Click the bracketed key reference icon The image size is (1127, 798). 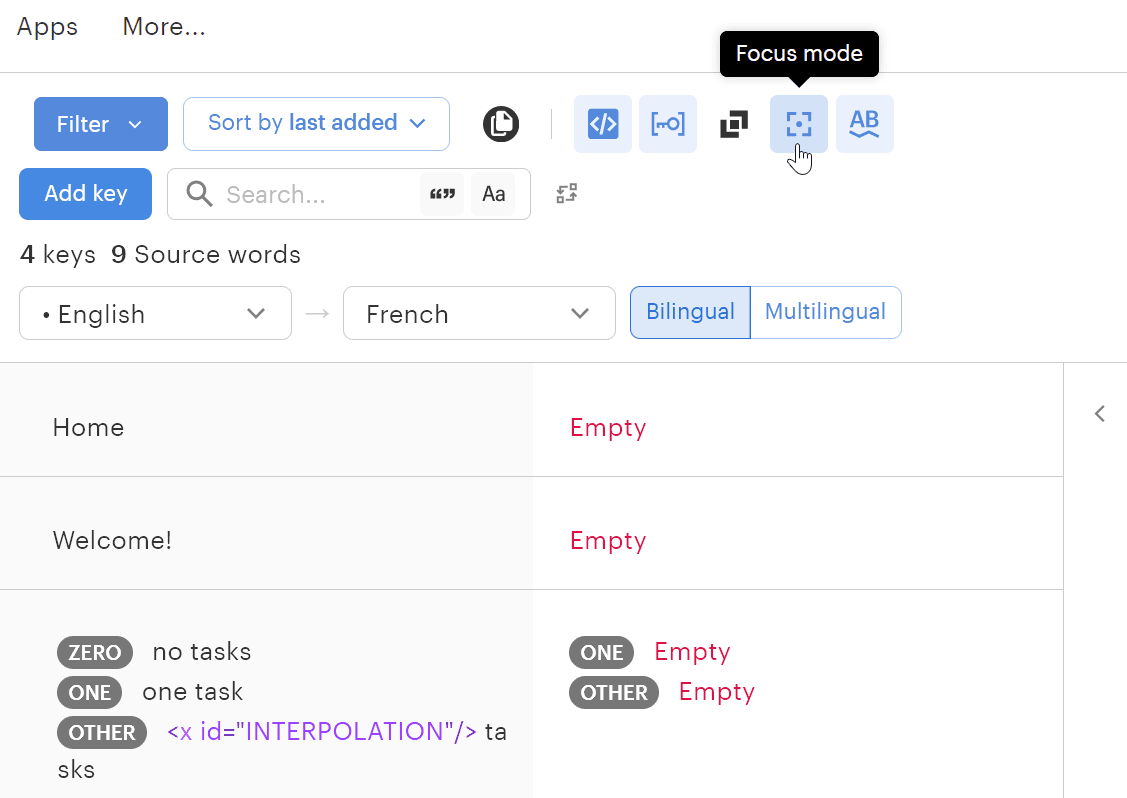coord(668,124)
